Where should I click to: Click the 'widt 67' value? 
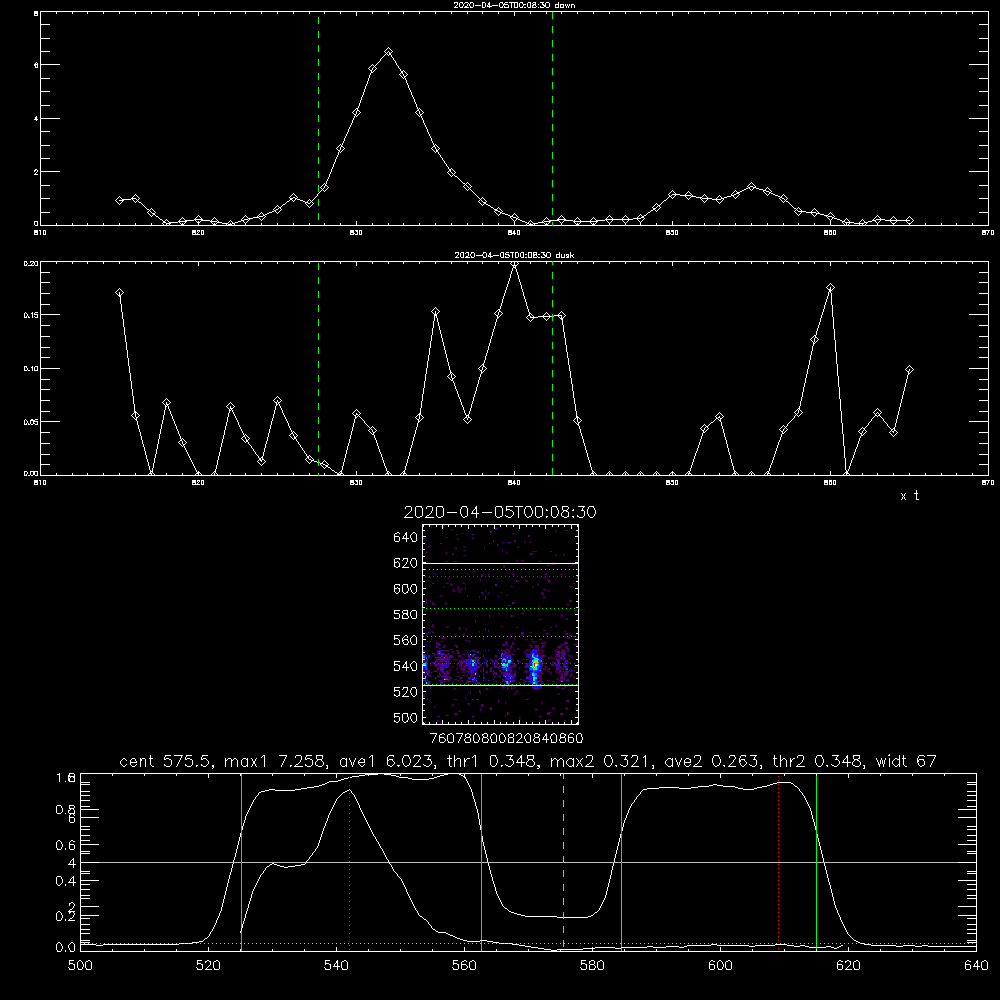point(906,761)
